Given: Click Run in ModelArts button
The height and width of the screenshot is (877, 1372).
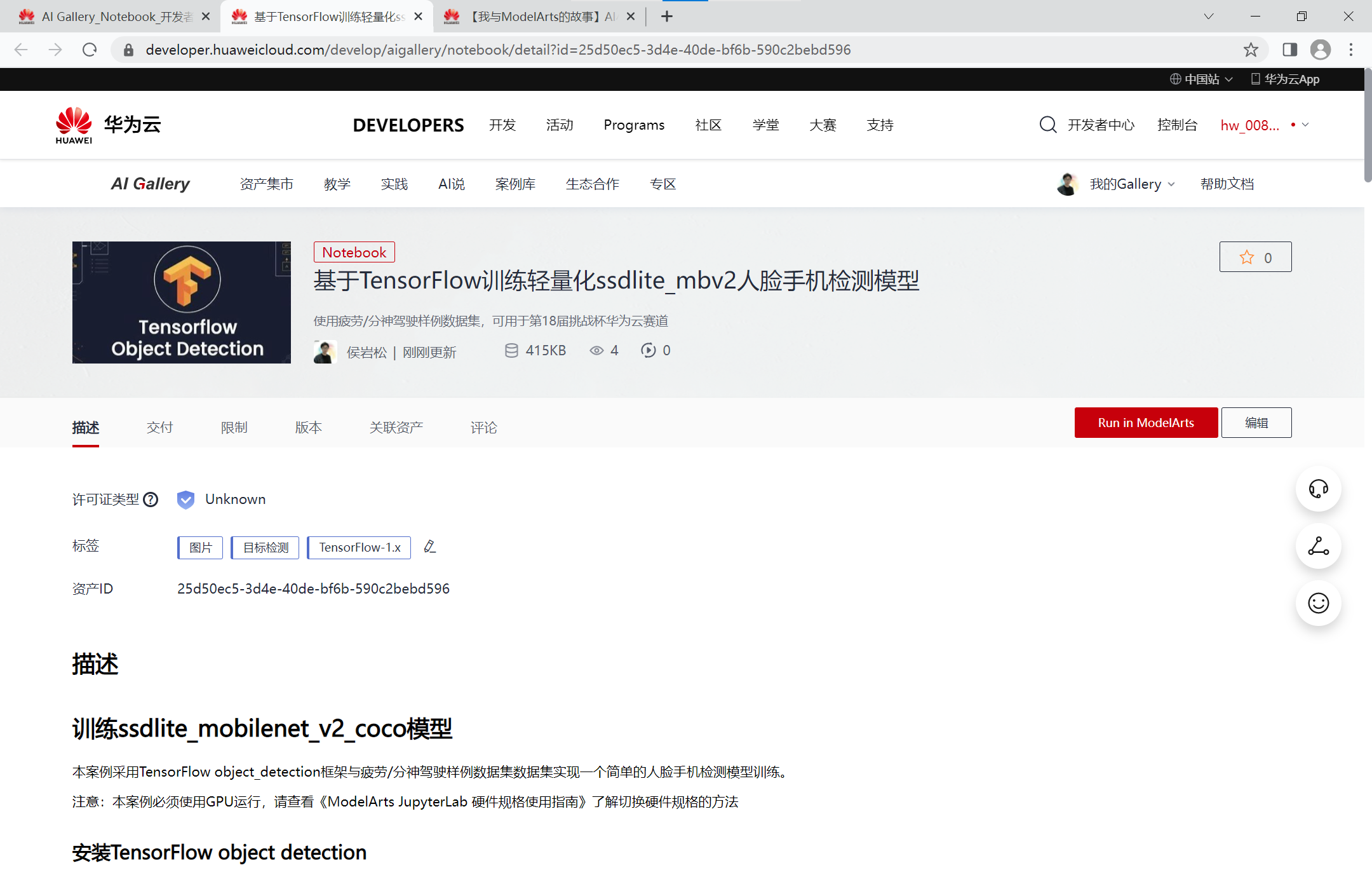Looking at the screenshot, I should coord(1146,423).
